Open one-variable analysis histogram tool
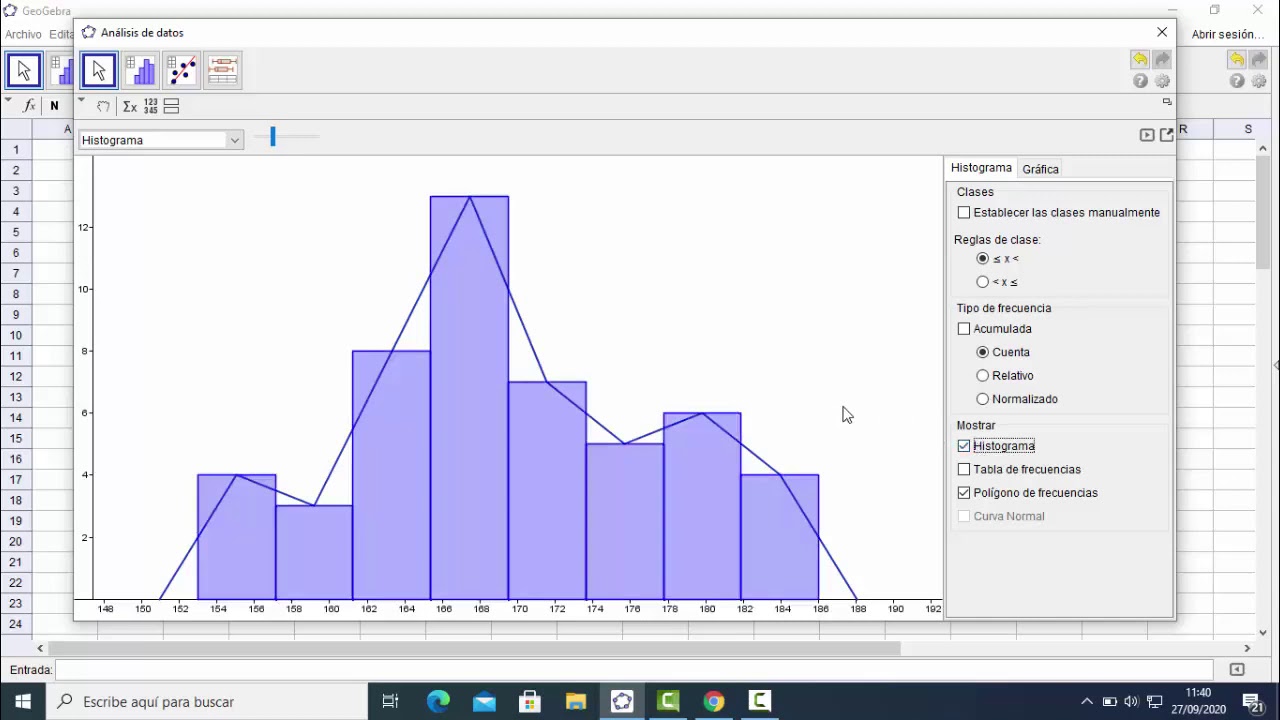Screen dimensions: 1280x720 coord(140,70)
